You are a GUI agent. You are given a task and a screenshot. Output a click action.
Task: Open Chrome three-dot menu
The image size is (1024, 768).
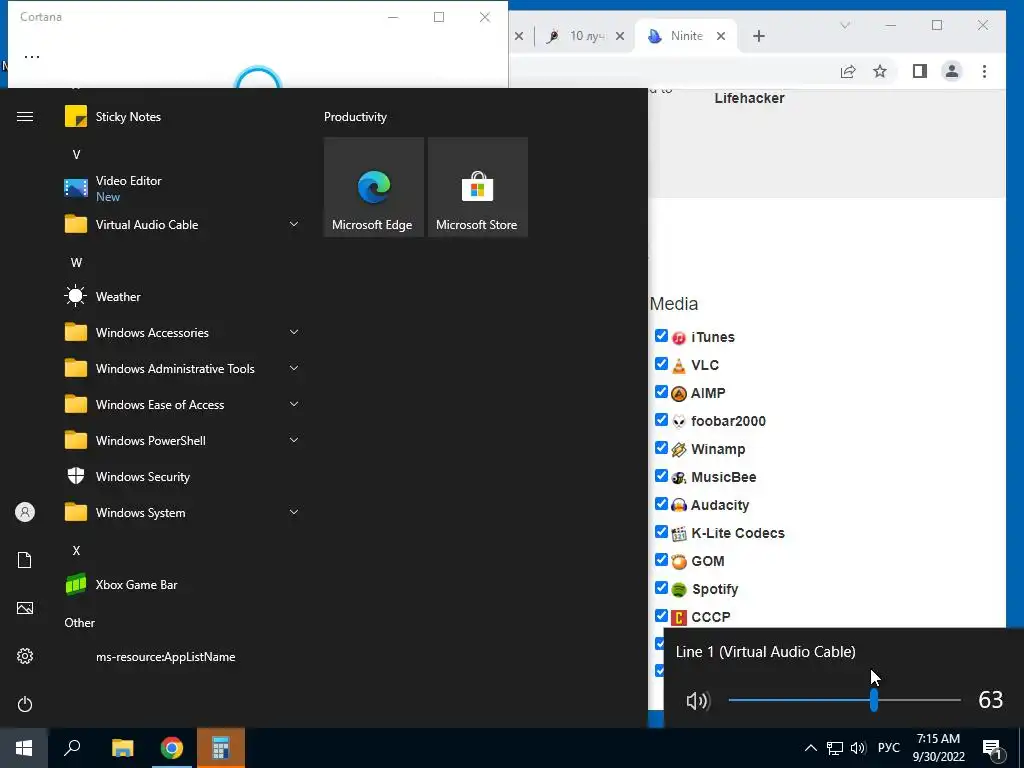pos(984,71)
